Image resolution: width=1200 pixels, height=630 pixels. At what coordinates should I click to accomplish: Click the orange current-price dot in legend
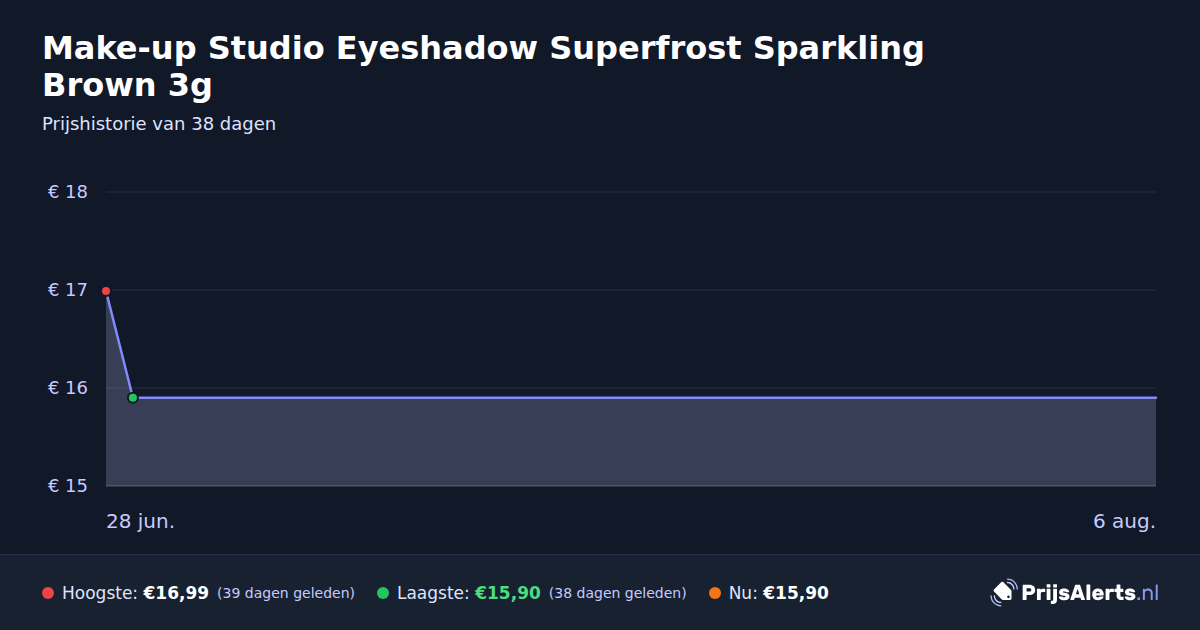(715, 593)
